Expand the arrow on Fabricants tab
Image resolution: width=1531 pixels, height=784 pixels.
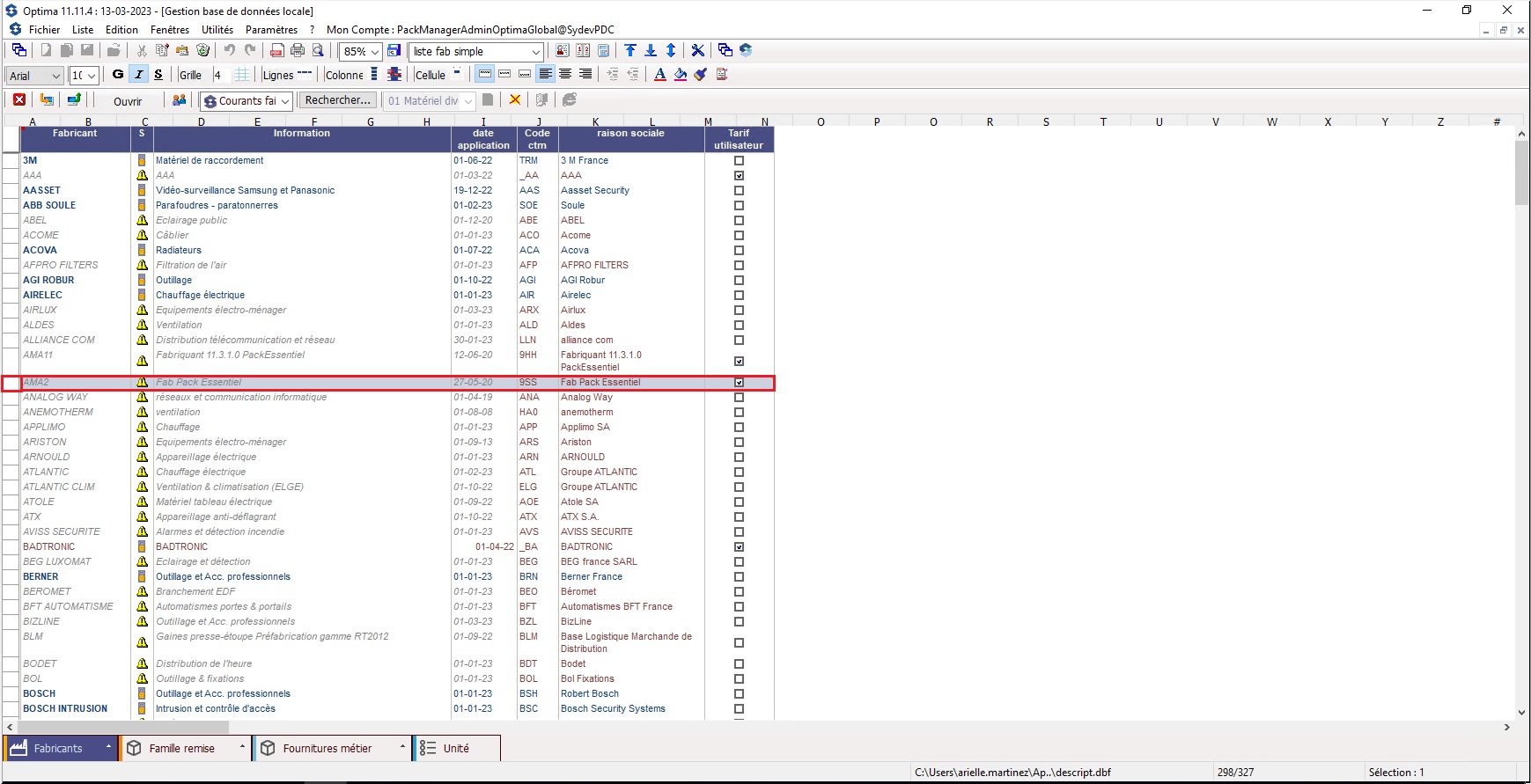[x=108, y=748]
